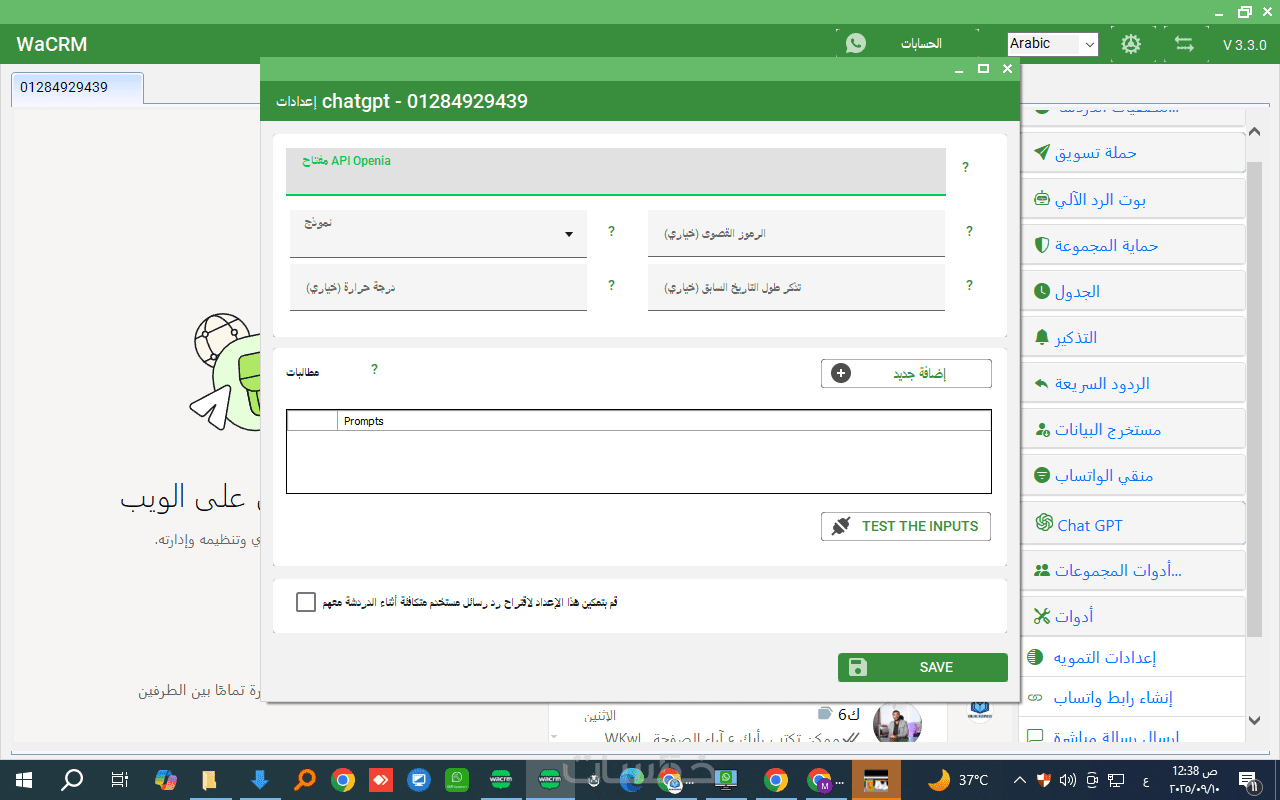Open Windows taskbar search
This screenshot has width=1280, height=800.
pos(72,779)
